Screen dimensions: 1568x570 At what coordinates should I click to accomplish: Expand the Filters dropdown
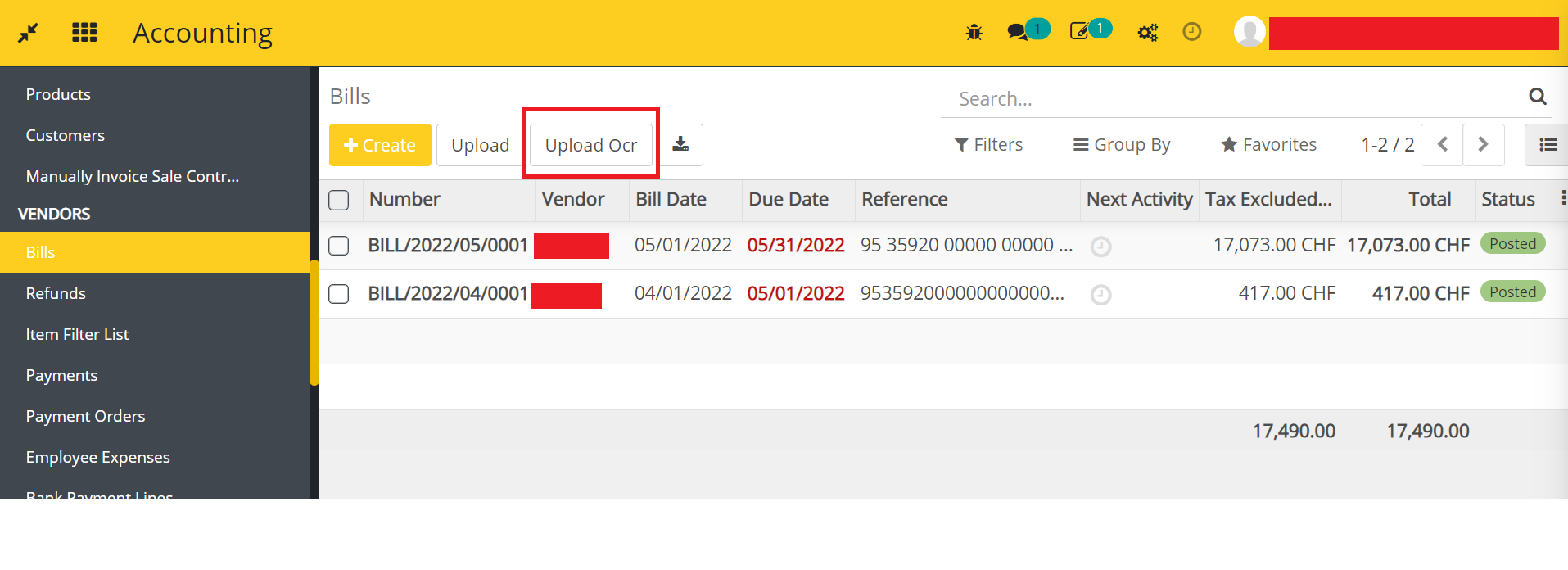pos(988,145)
